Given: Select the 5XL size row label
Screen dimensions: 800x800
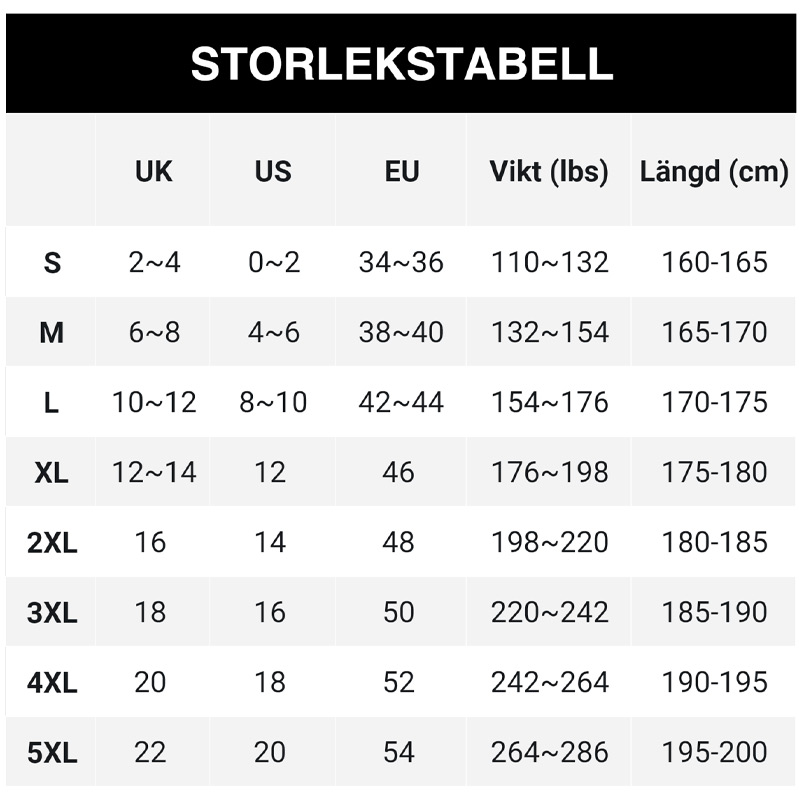Looking at the screenshot, I should coord(52,753).
